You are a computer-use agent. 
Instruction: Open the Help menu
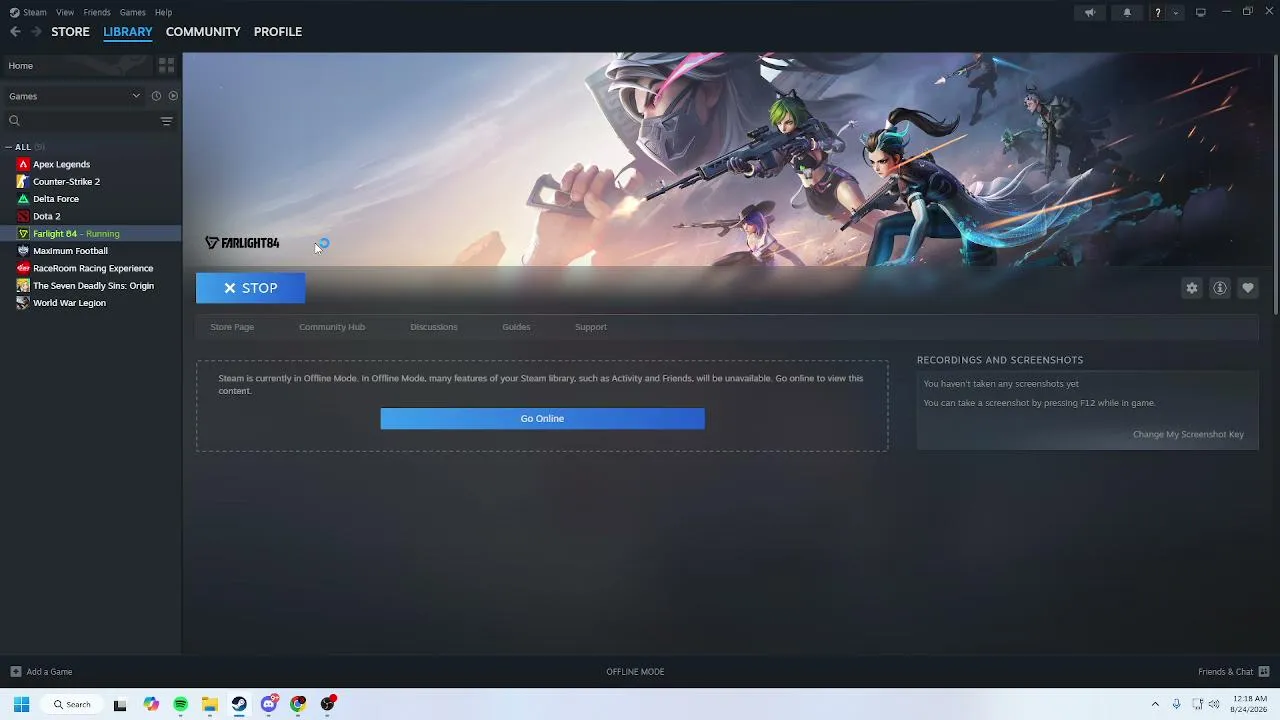click(164, 12)
